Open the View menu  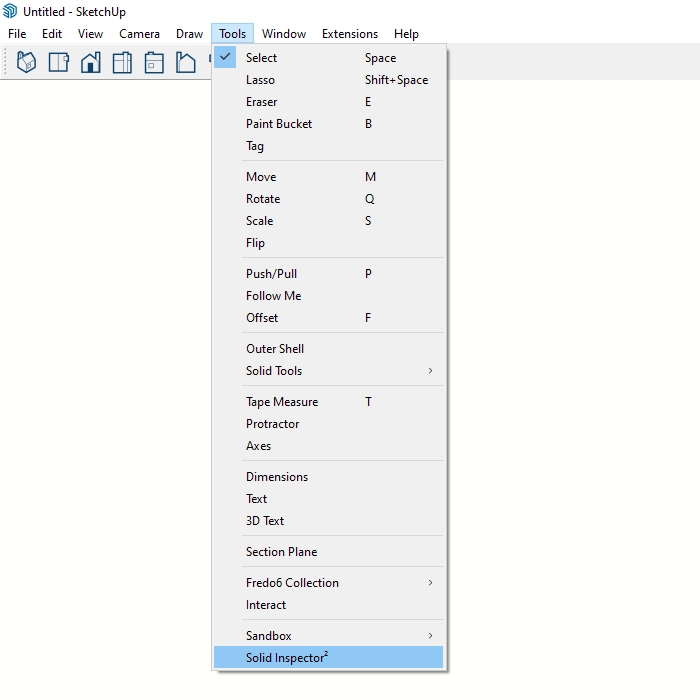pyautogui.click(x=90, y=34)
